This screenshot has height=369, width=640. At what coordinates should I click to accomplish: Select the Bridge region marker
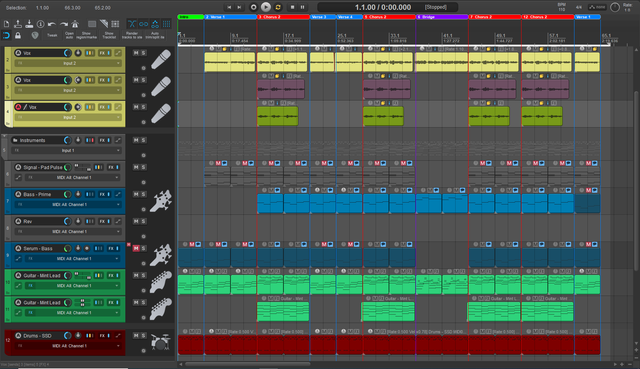(442, 17)
